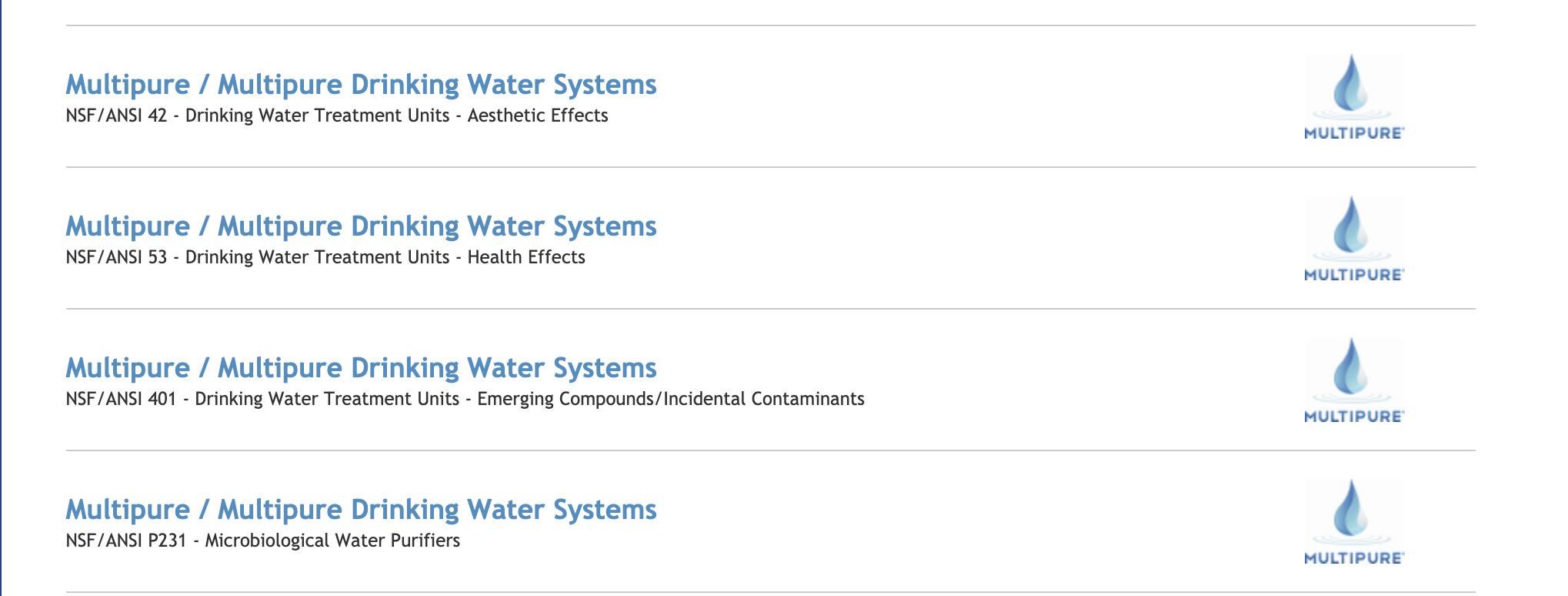The width and height of the screenshot is (1568, 596).
Task: Open the Multipure listing above NSF/ANSI P231
Action: pos(361,510)
